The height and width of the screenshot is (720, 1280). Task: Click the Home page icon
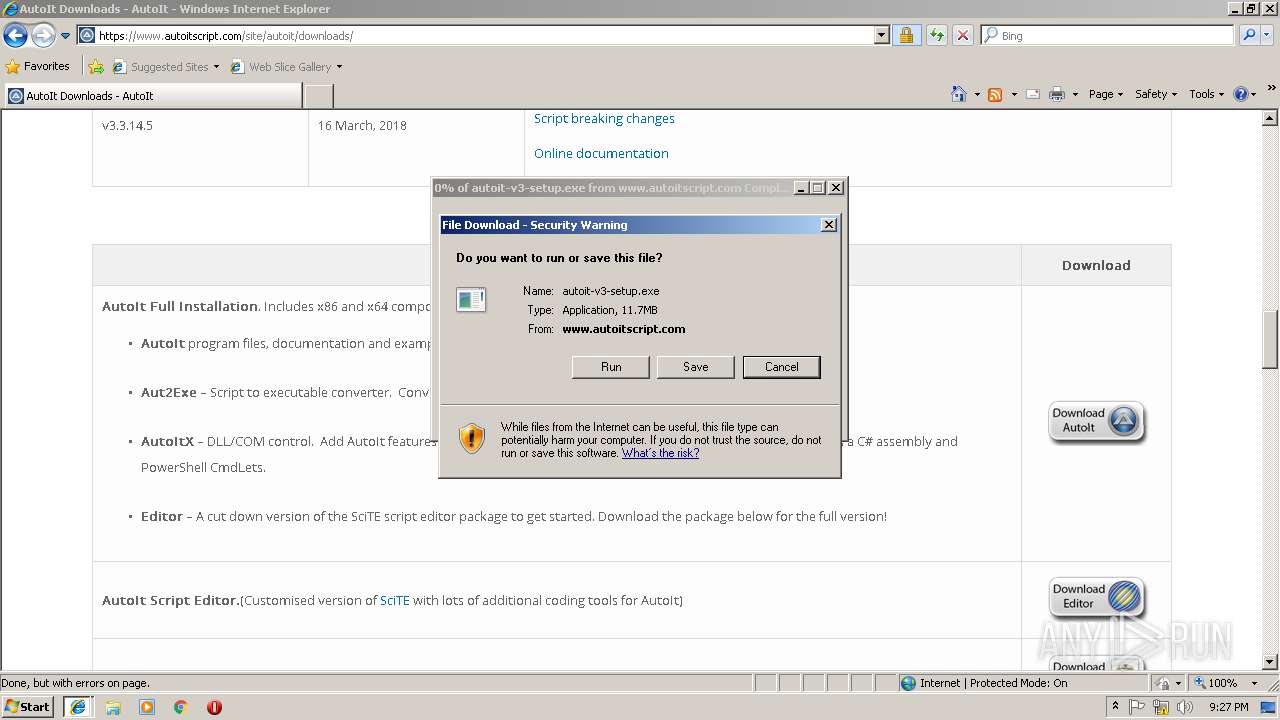tap(958, 94)
